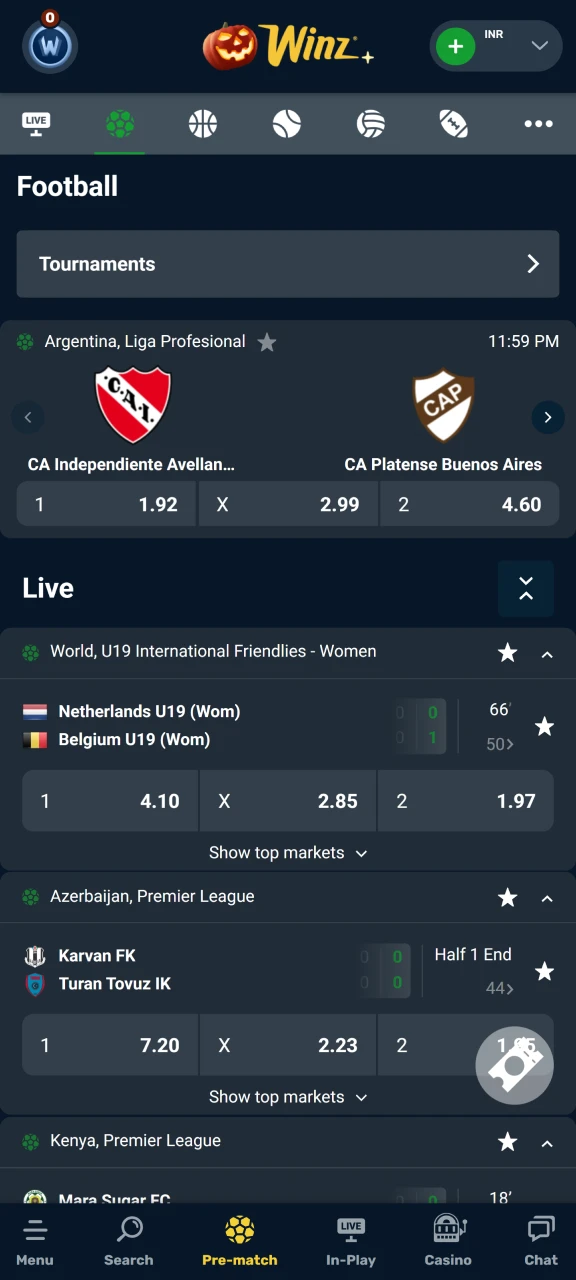Open the Tournaments list
576x1280 pixels.
pos(288,264)
